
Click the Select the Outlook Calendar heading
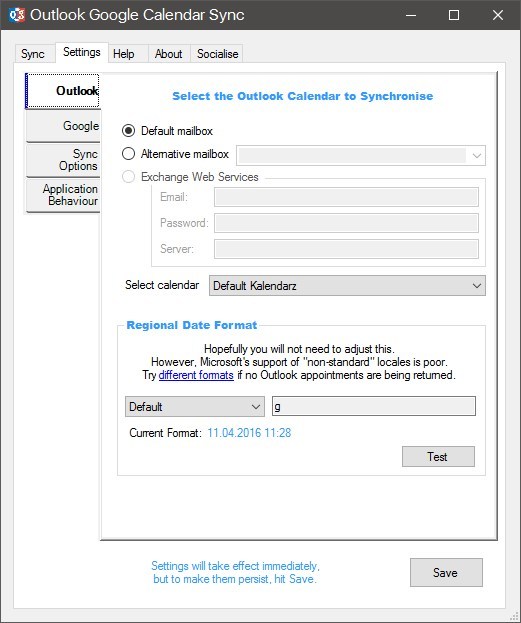tap(302, 96)
